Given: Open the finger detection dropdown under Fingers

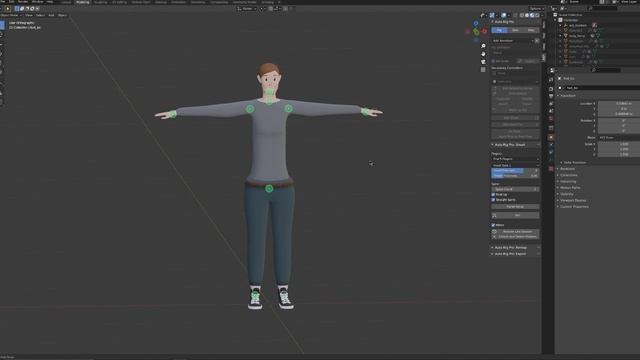Looking at the screenshot, I should click(515, 159).
